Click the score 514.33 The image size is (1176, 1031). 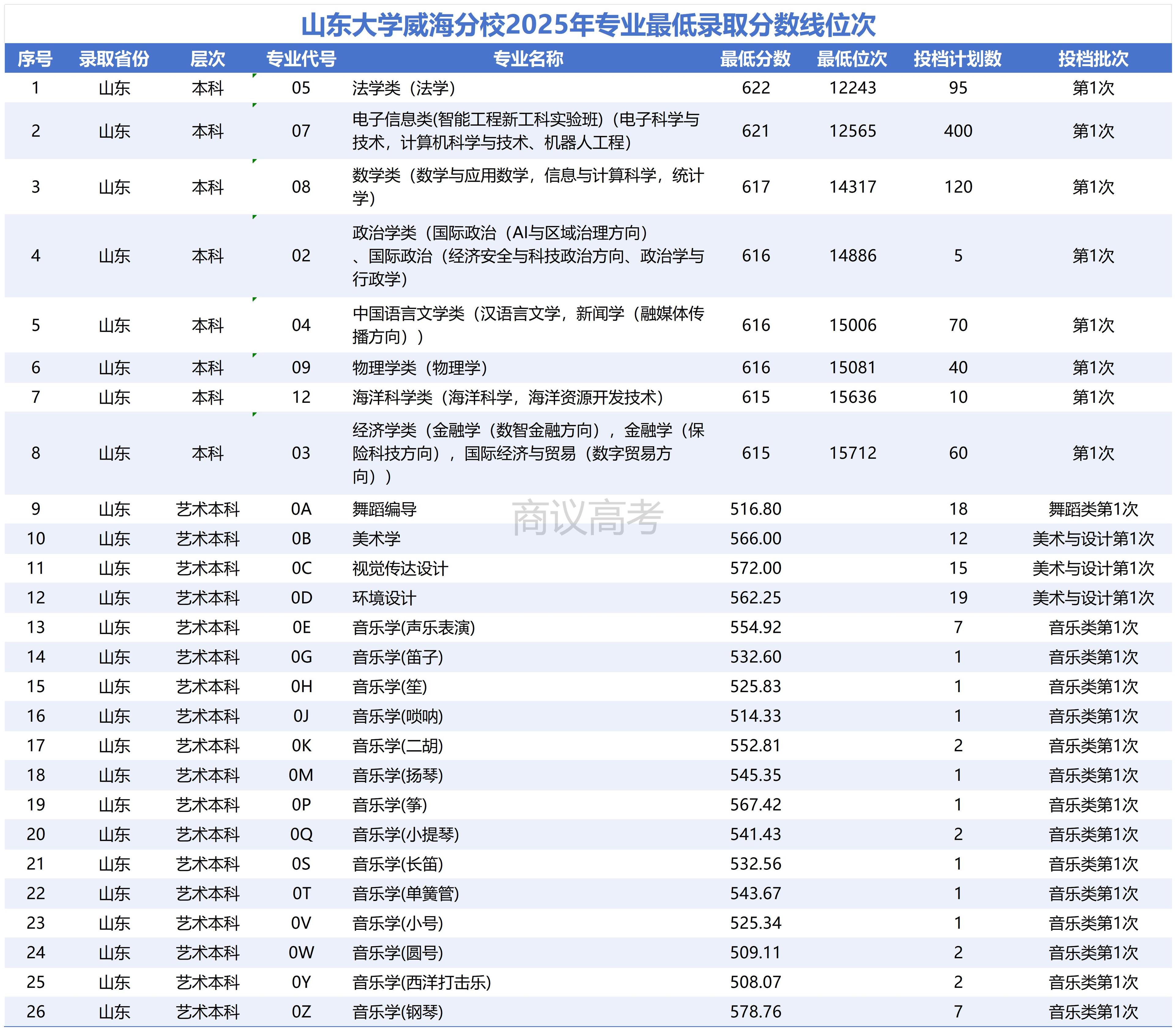(x=755, y=717)
